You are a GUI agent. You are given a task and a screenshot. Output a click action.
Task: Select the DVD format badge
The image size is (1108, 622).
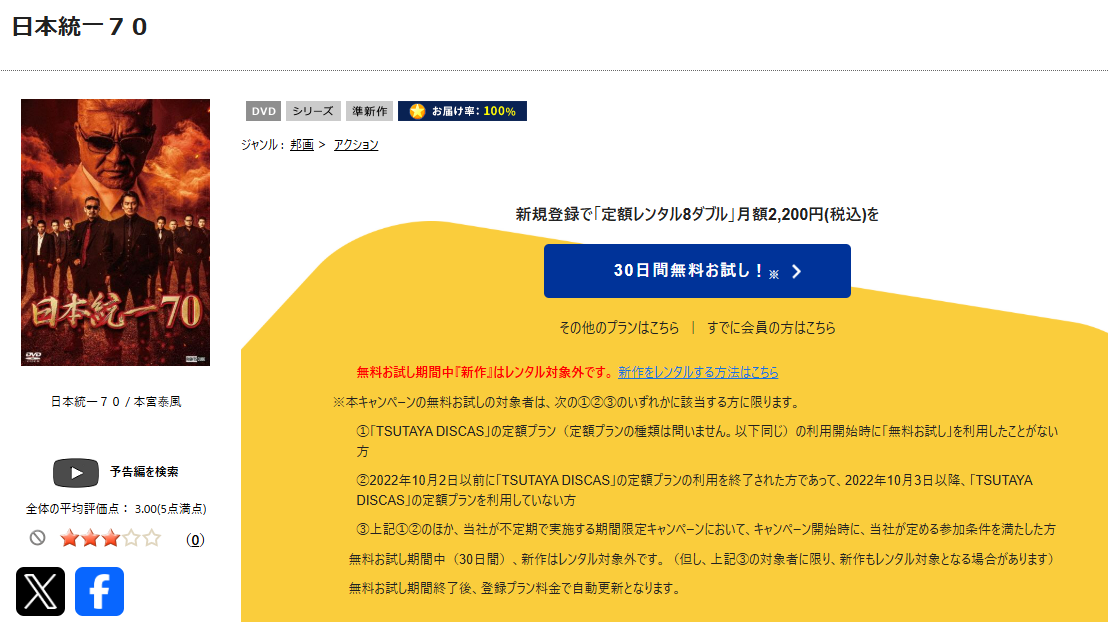click(262, 111)
